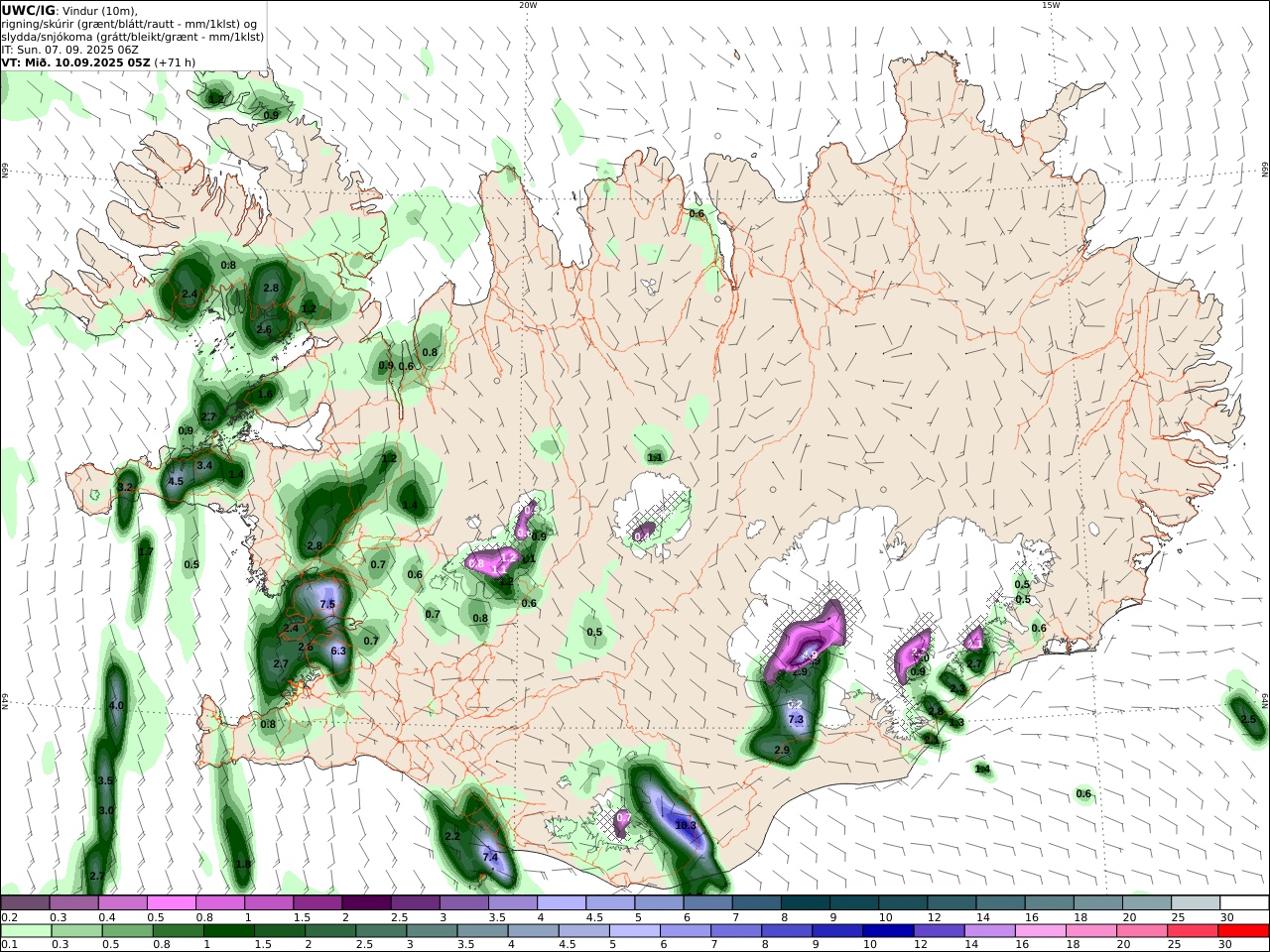Click the 'VT: Mið. 10.09.2025 05Z' valid time

(75, 62)
